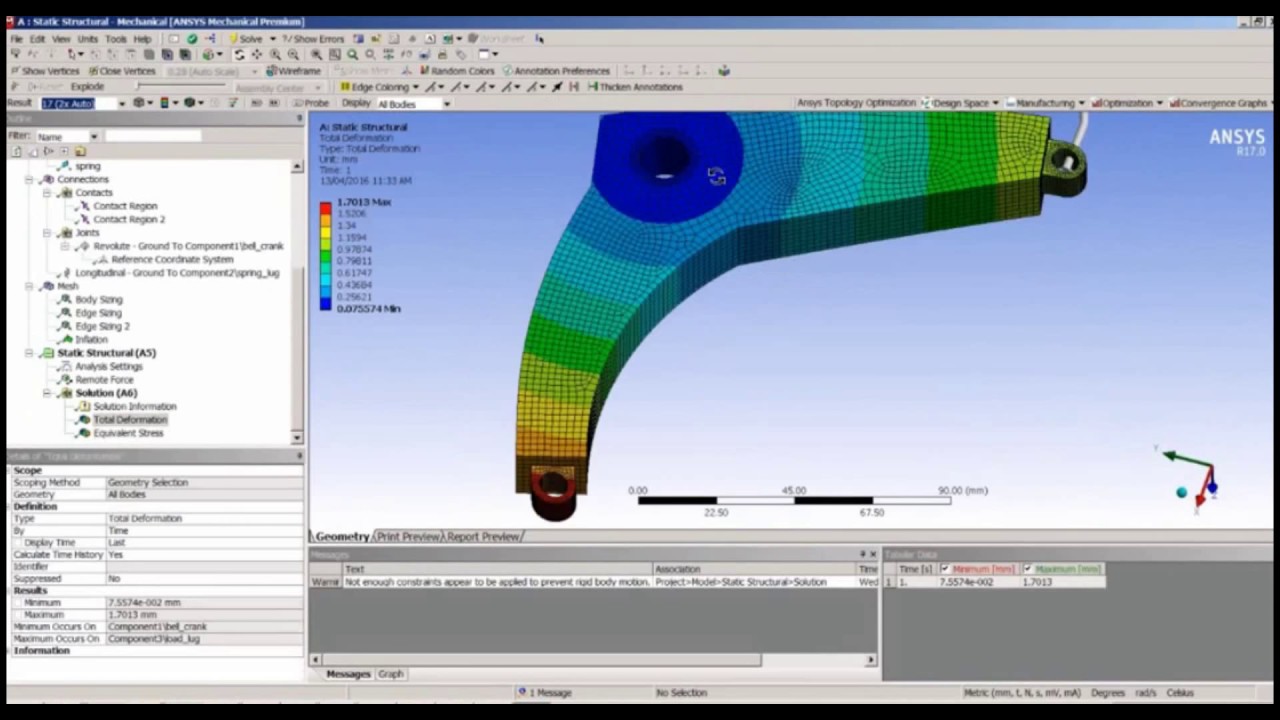Click the Show Errors toolbar button
This screenshot has width=1280, height=720.
[313, 39]
